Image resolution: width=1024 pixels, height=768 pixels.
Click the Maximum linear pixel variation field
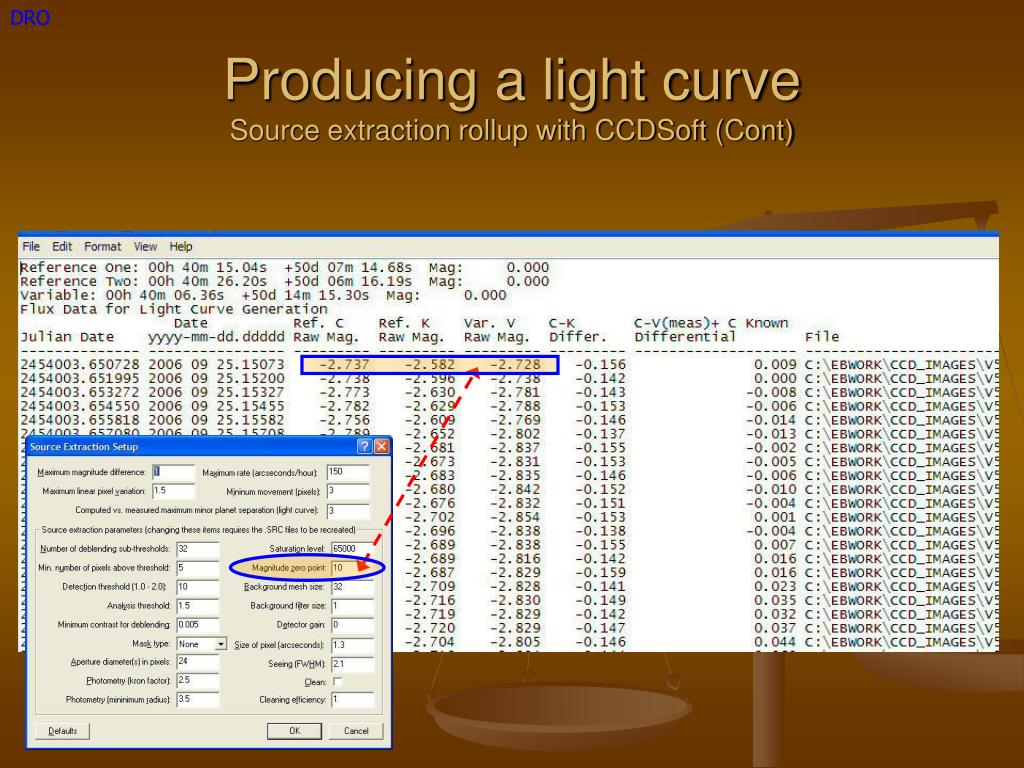(173, 491)
